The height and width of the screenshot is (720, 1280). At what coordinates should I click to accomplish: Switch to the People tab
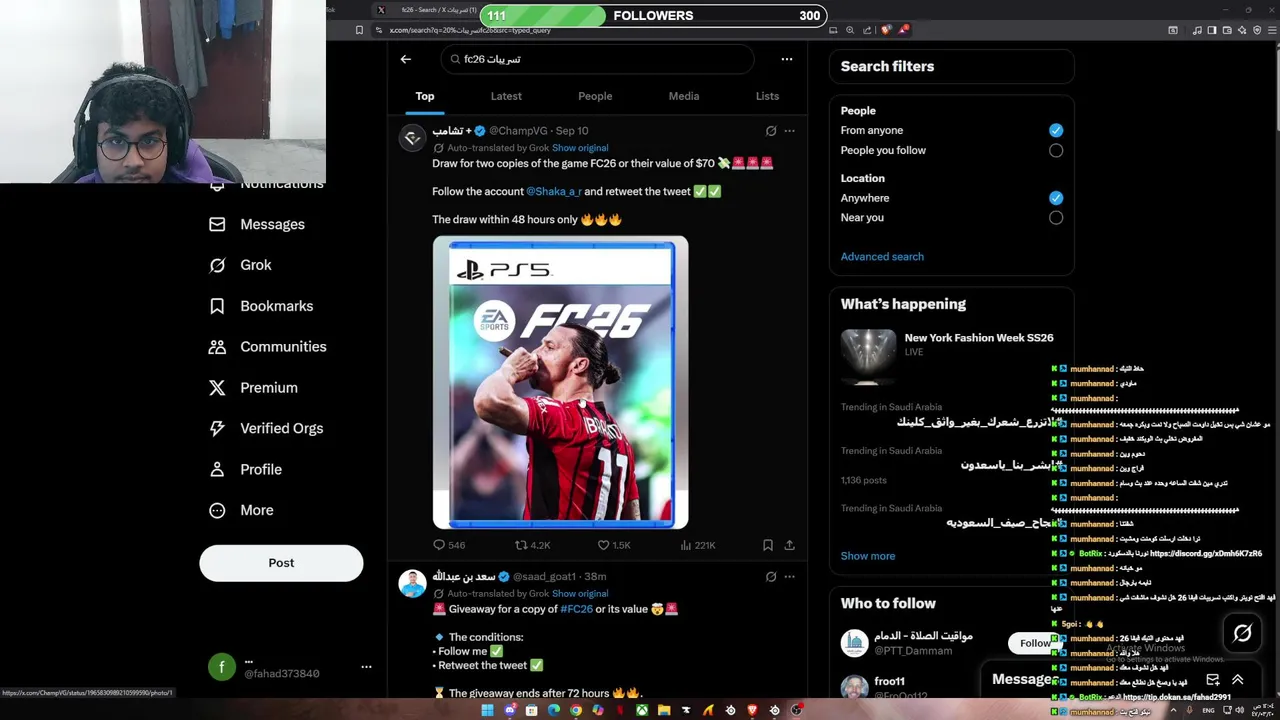click(x=595, y=96)
